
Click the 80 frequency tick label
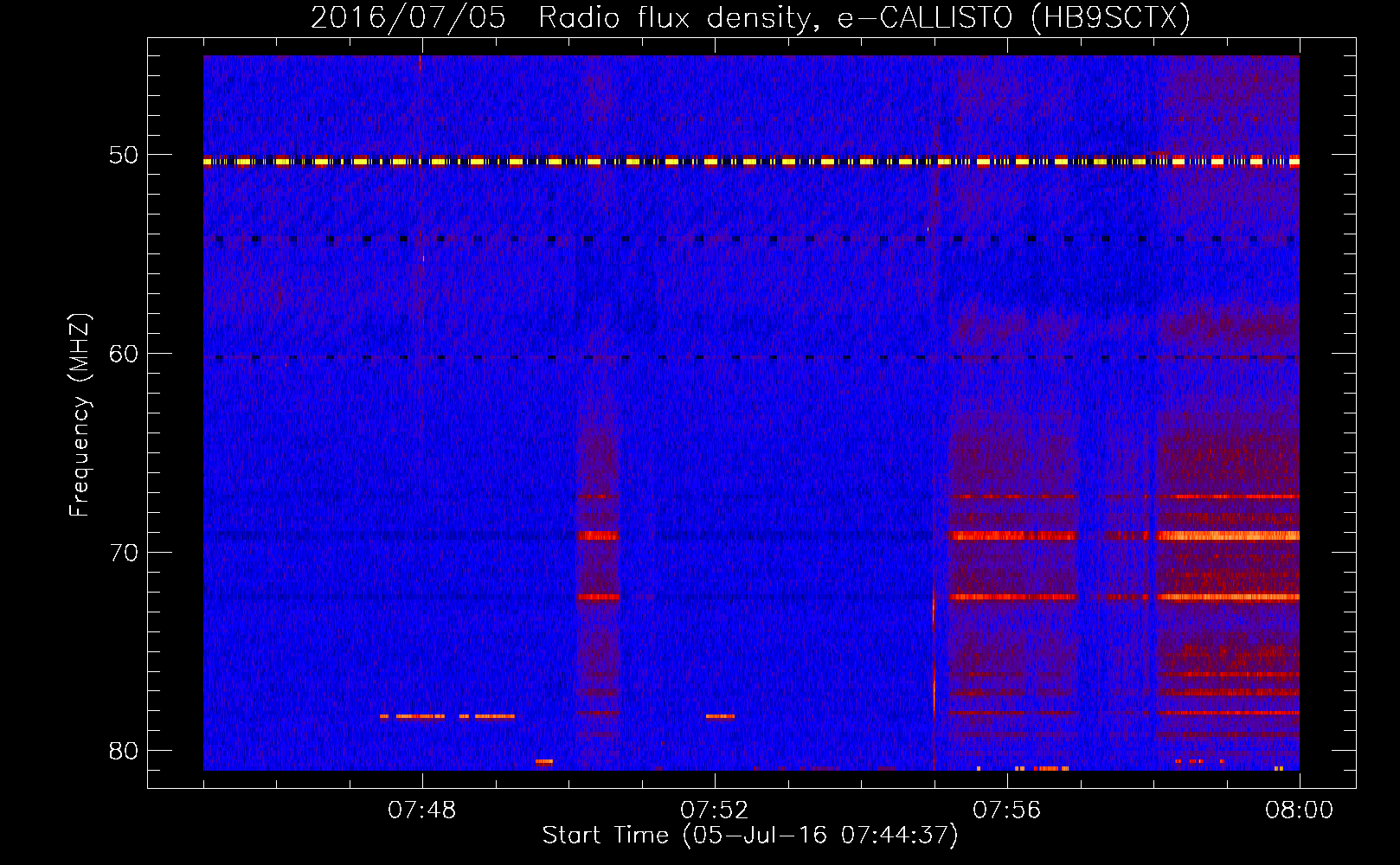(124, 751)
